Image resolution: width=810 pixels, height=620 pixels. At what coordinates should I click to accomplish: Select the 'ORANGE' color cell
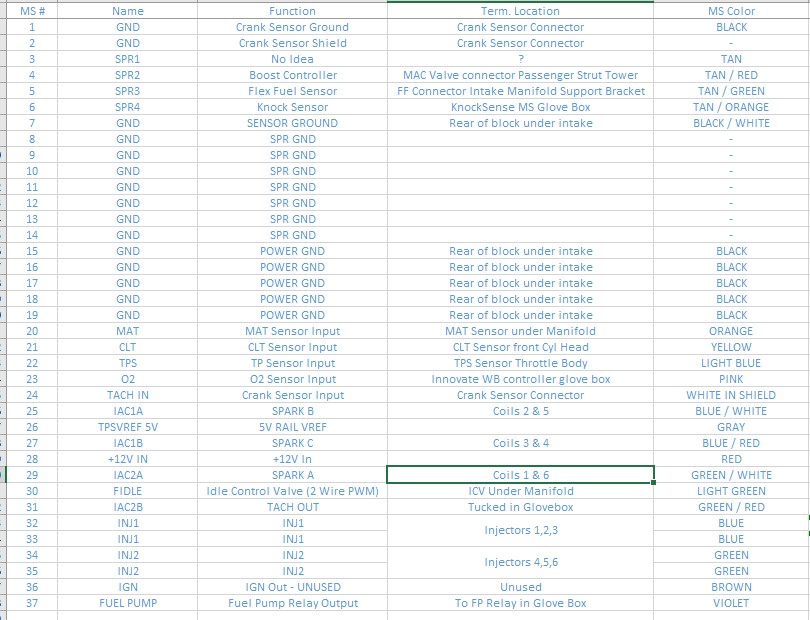point(731,331)
